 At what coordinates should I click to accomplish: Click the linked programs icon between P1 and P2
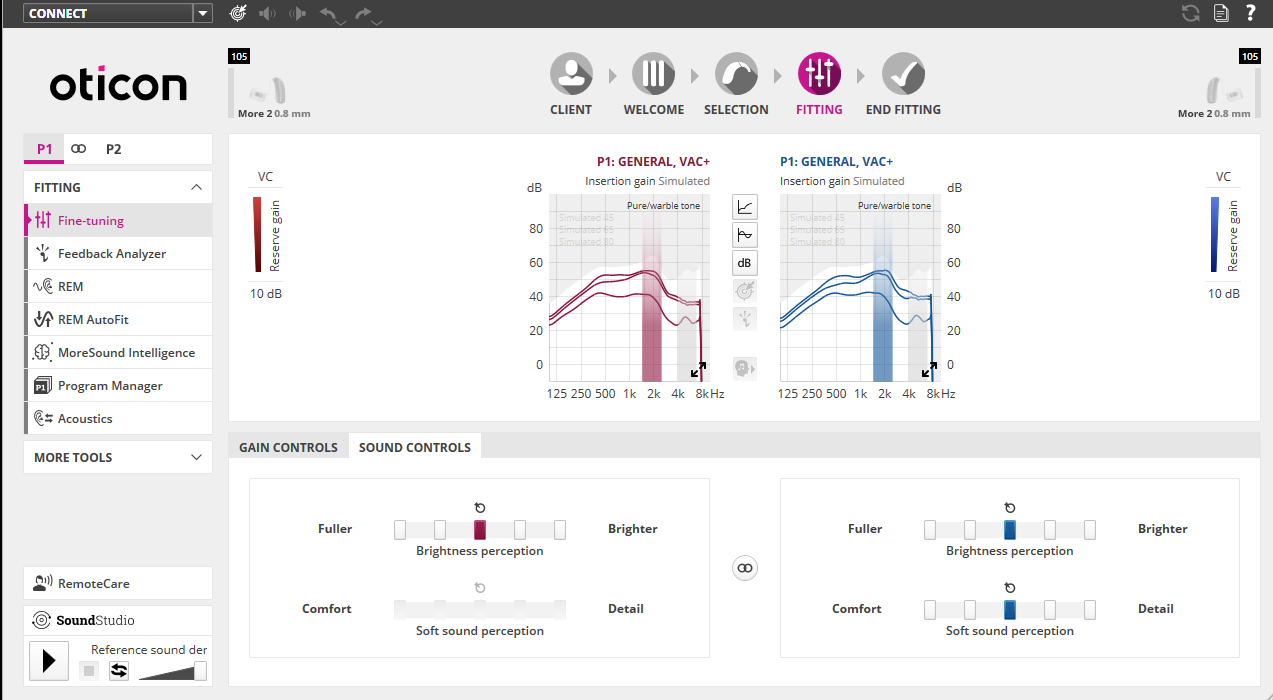(79, 149)
